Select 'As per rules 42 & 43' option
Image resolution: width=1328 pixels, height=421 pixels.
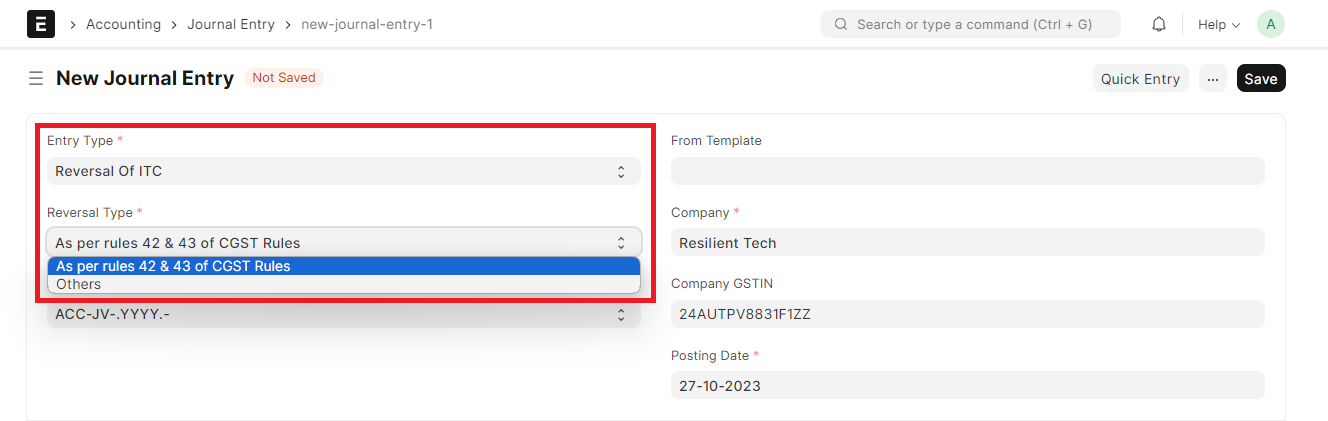point(343,266)
